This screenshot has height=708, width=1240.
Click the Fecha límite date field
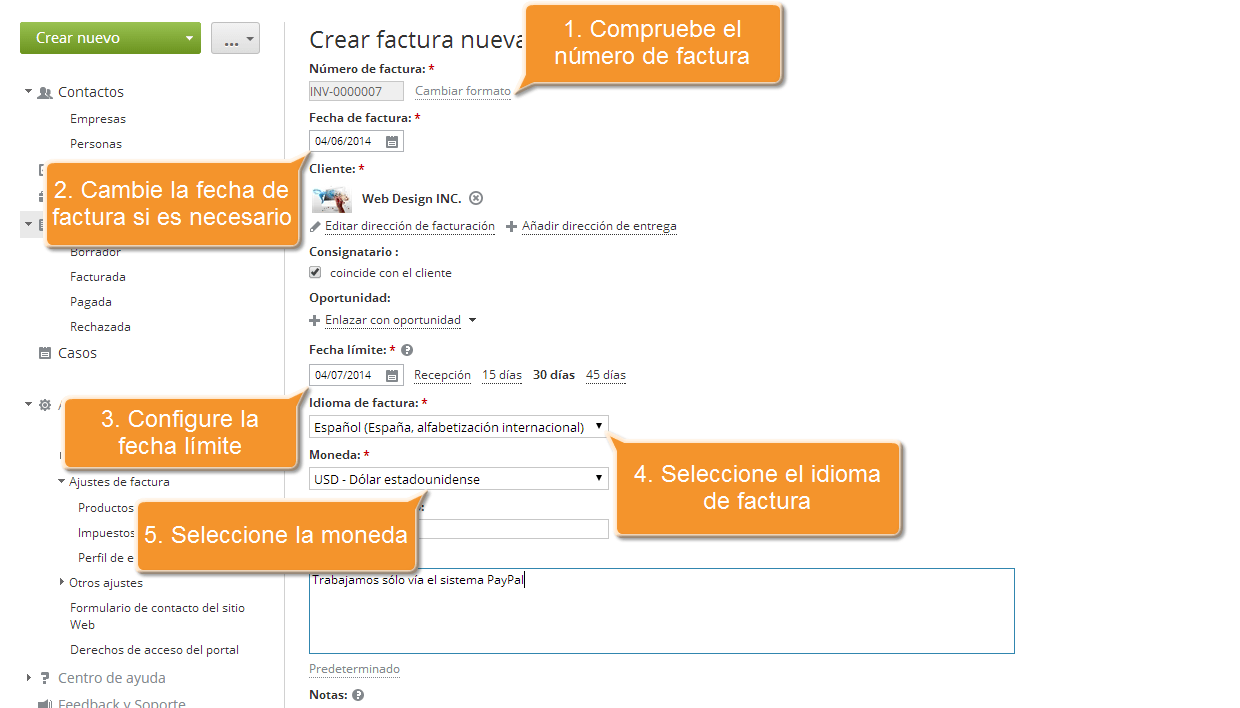tap(356, 375)
